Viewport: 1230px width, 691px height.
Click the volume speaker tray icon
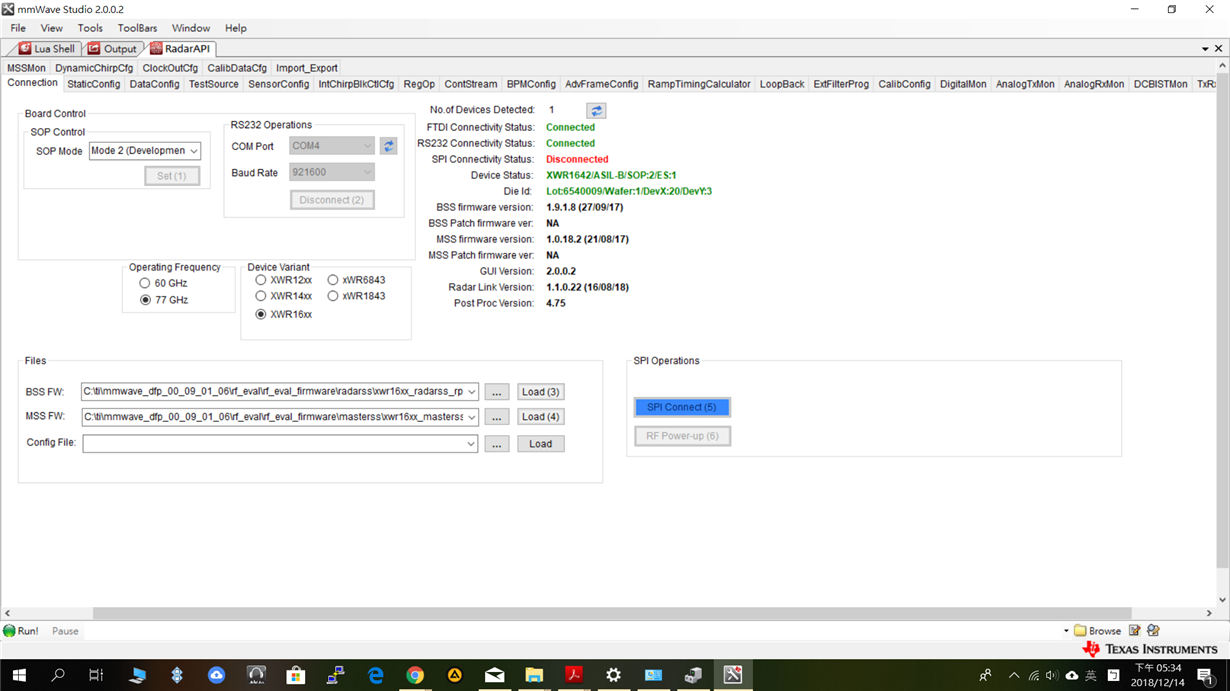click(x=1051, y=675)
